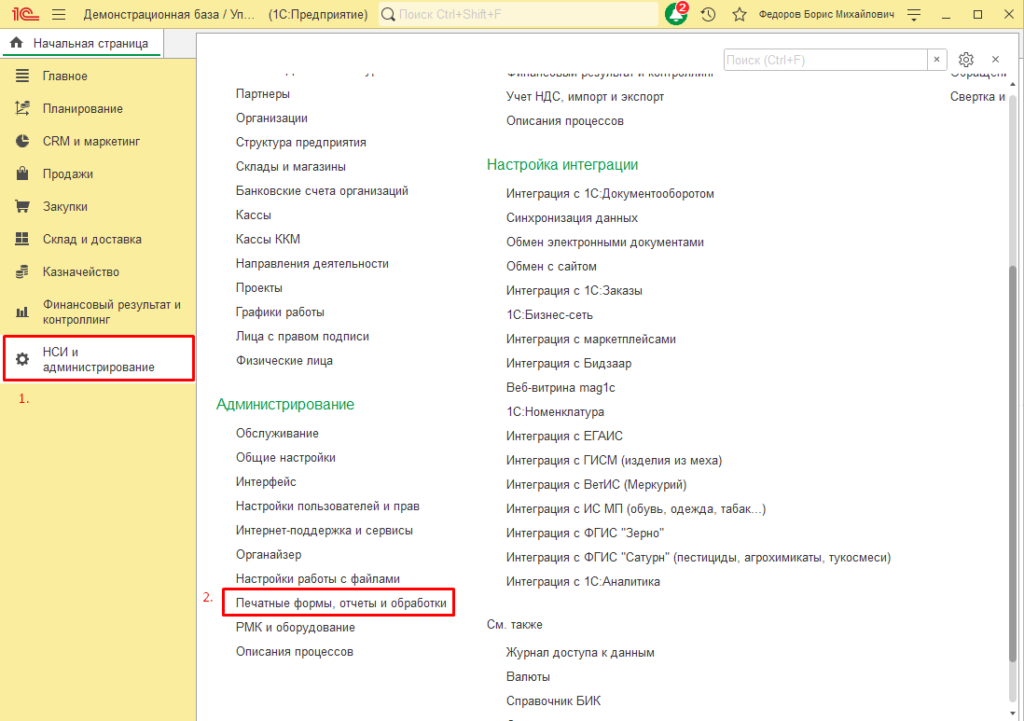The image size is (1024, 721).
Task: Open notifications bell with badge
Action: coord(677,14)
